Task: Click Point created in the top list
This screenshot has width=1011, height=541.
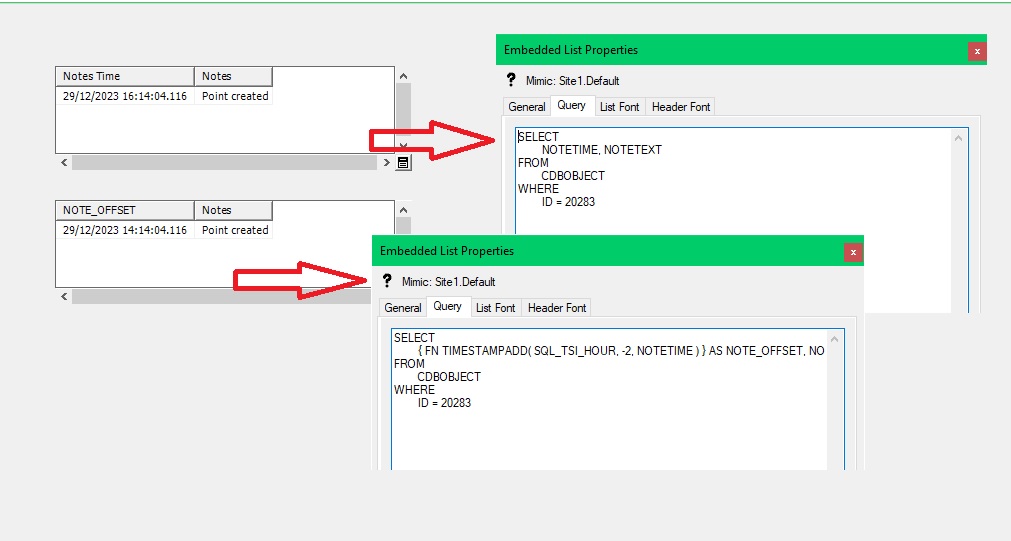Action: [x=235, y=96]
